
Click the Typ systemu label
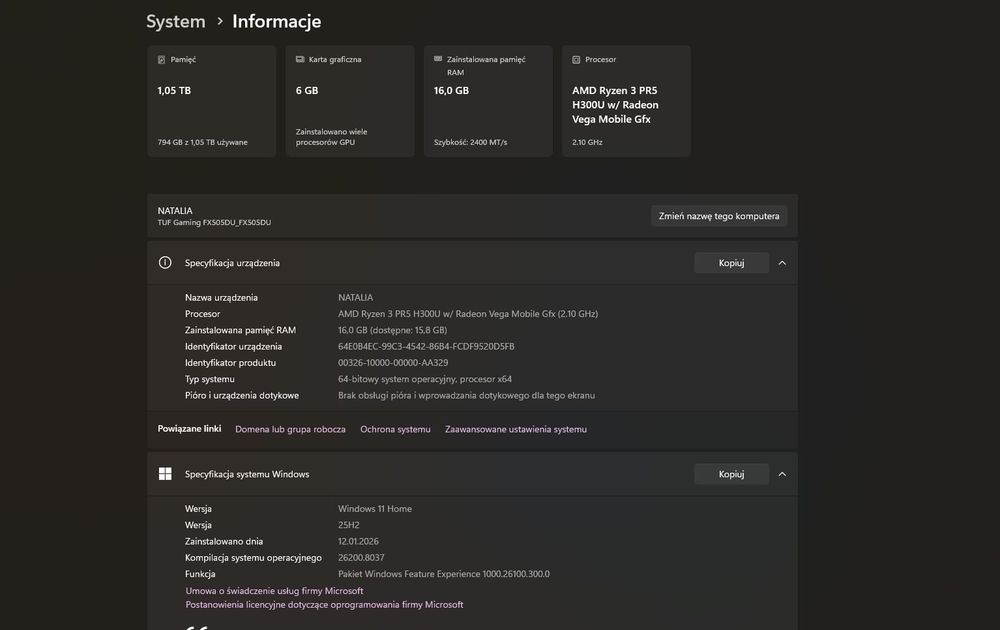click(x=210, y=379)
